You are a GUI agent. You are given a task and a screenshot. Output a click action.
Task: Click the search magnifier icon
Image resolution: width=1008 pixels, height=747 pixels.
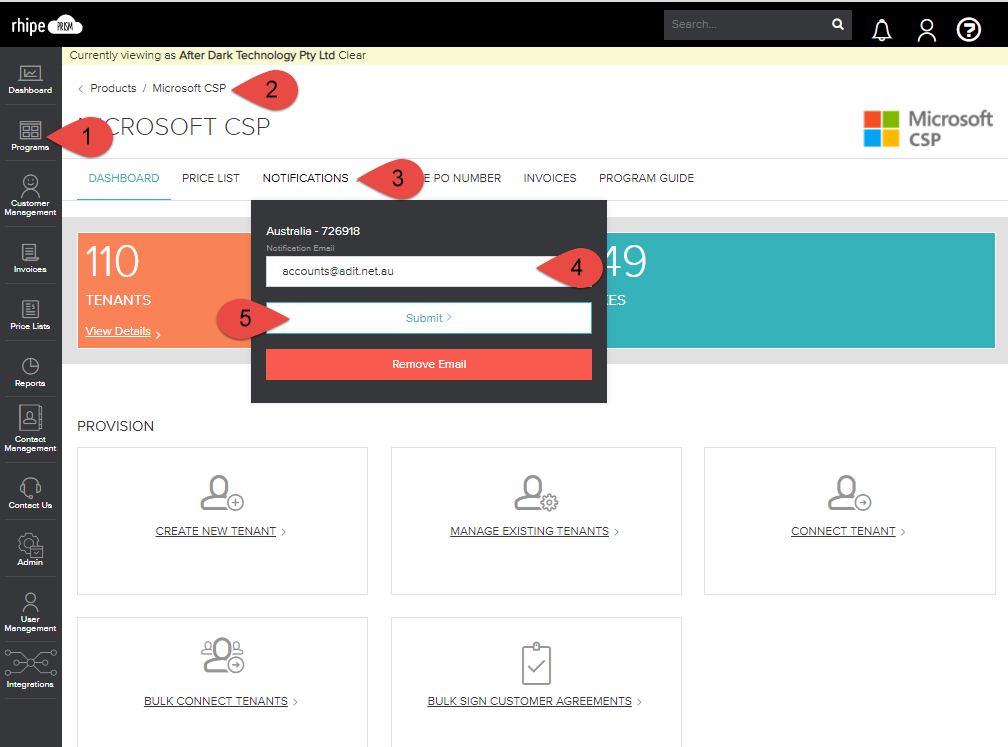(x=838, y=24)
